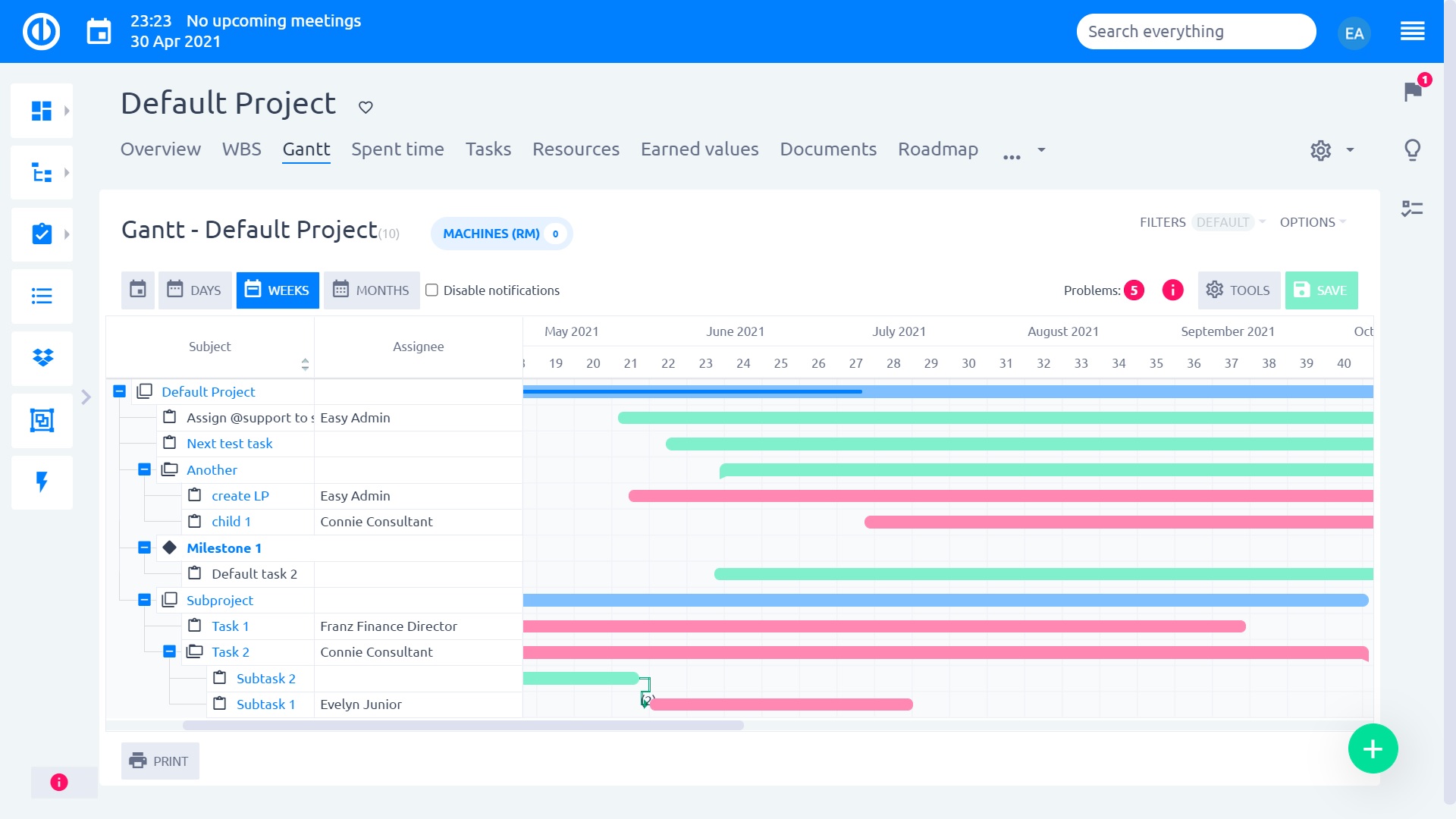Open the Roadmap tab
The height and width of the screenshot is (819, 1456).
[938, 149]
